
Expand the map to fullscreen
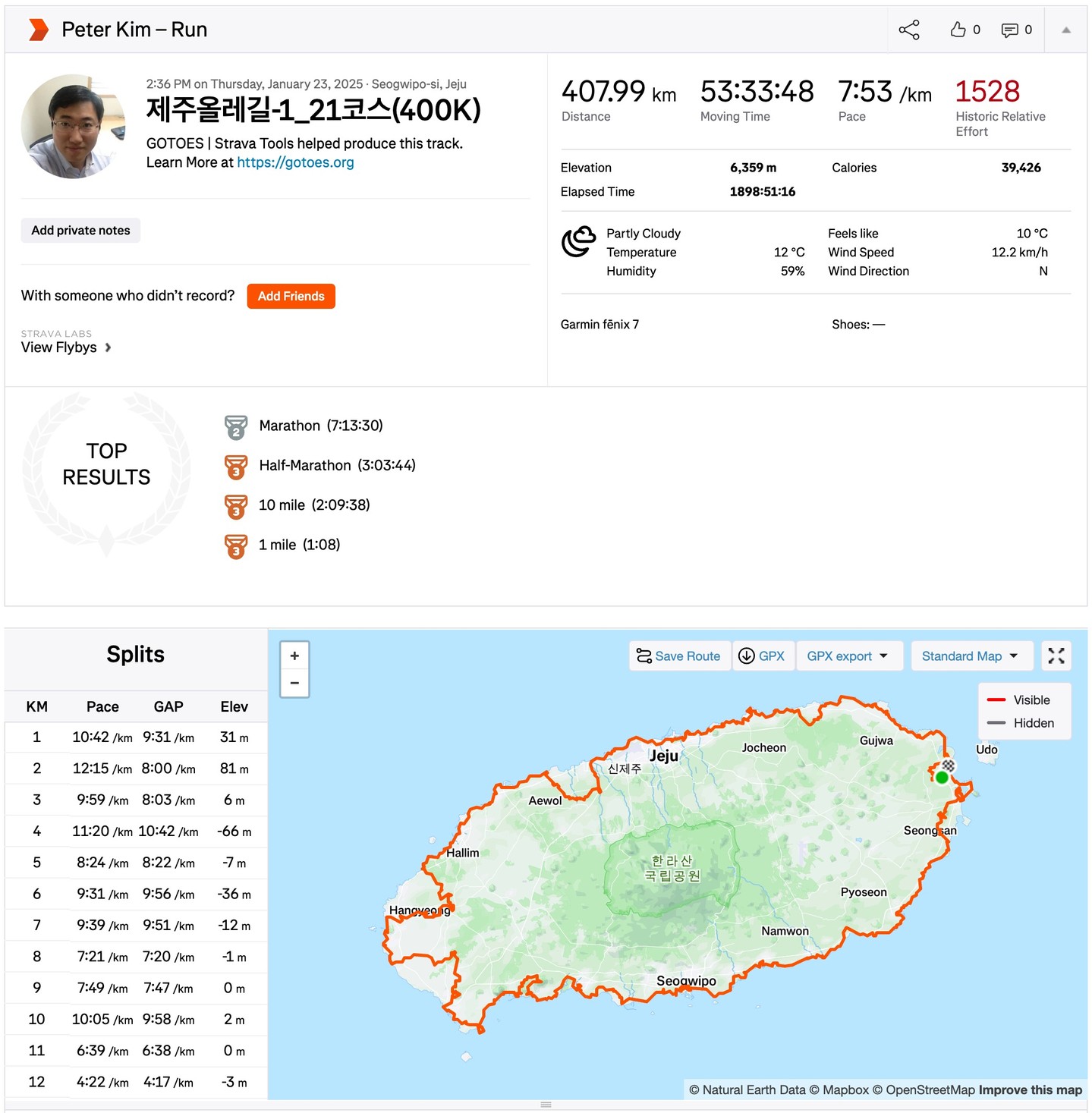coord(1056,656)
